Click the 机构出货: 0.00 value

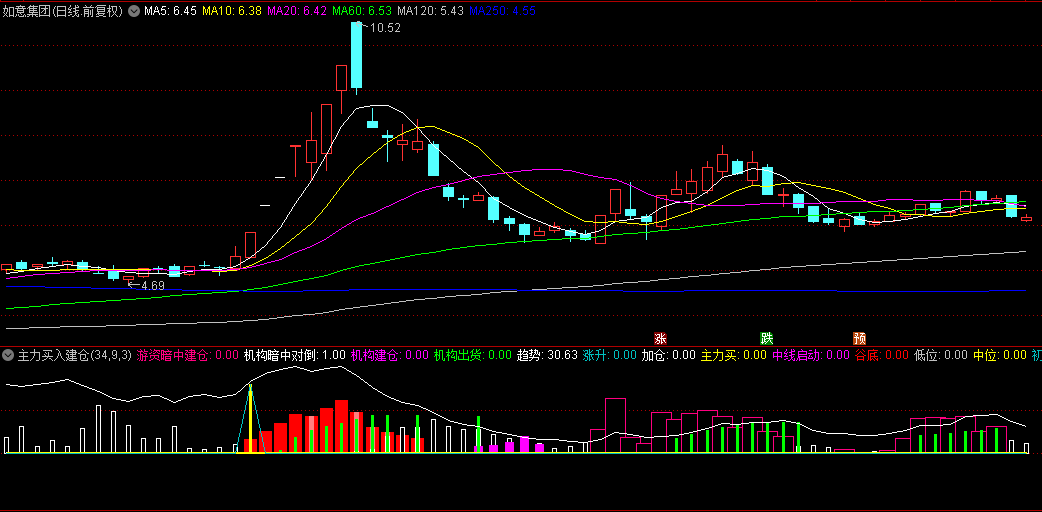tap(472, 355)
